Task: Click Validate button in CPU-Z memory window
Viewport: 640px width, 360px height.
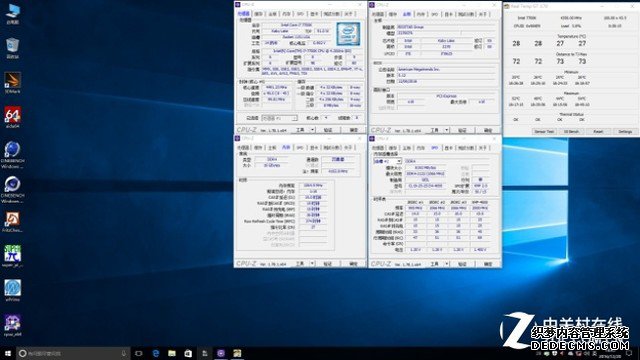Action: coord(328,264)
